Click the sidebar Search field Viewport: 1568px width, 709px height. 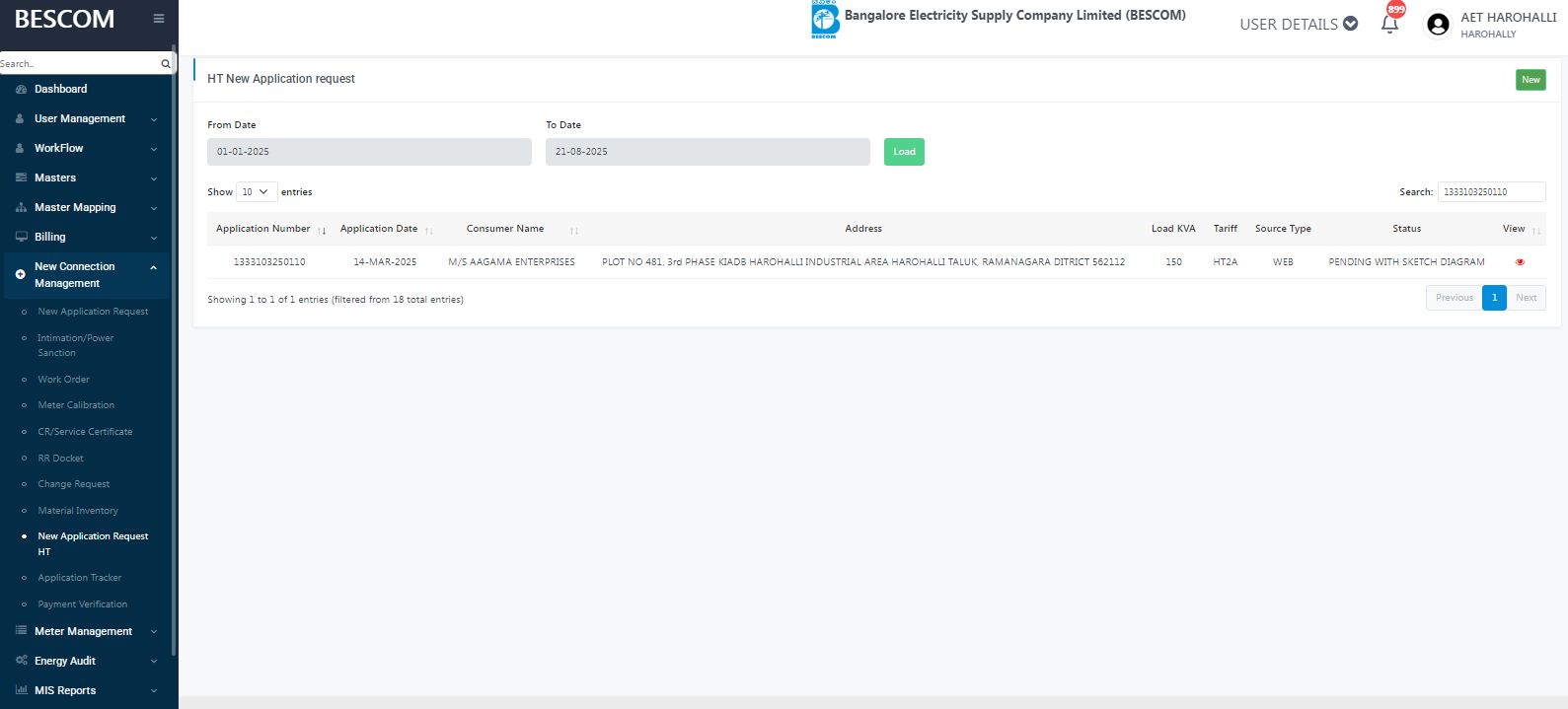(x=81, y=63)
